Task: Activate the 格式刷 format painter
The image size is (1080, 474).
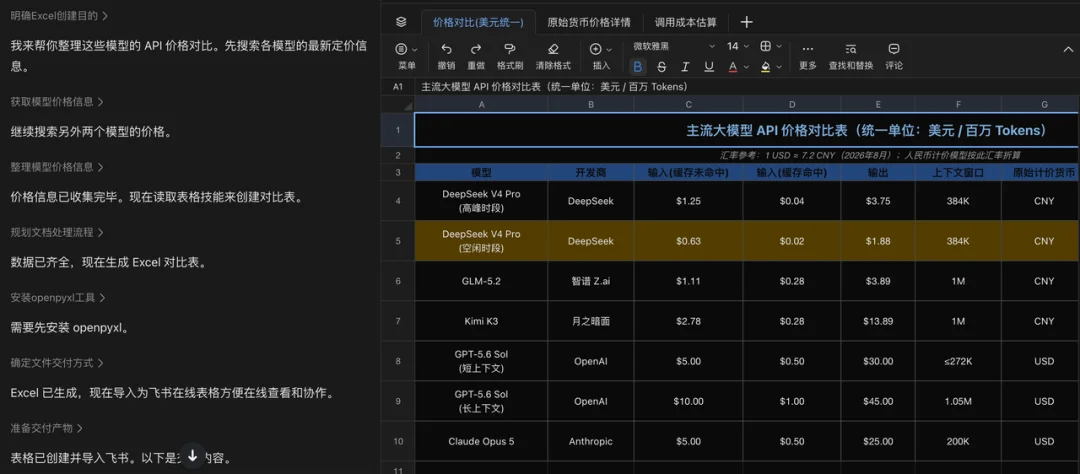Action: tap(510, 56)
